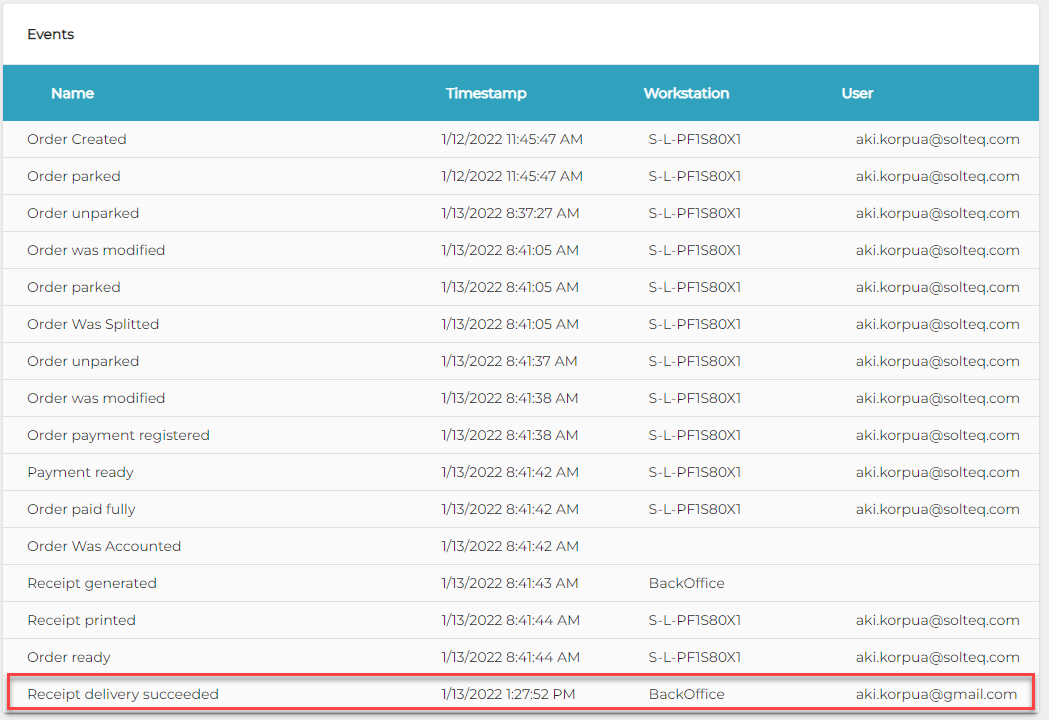Screen dimensions: 1049x720
Task: Click the Receipt printed event row
Action: pyautogui.click(x=81, y=620)
